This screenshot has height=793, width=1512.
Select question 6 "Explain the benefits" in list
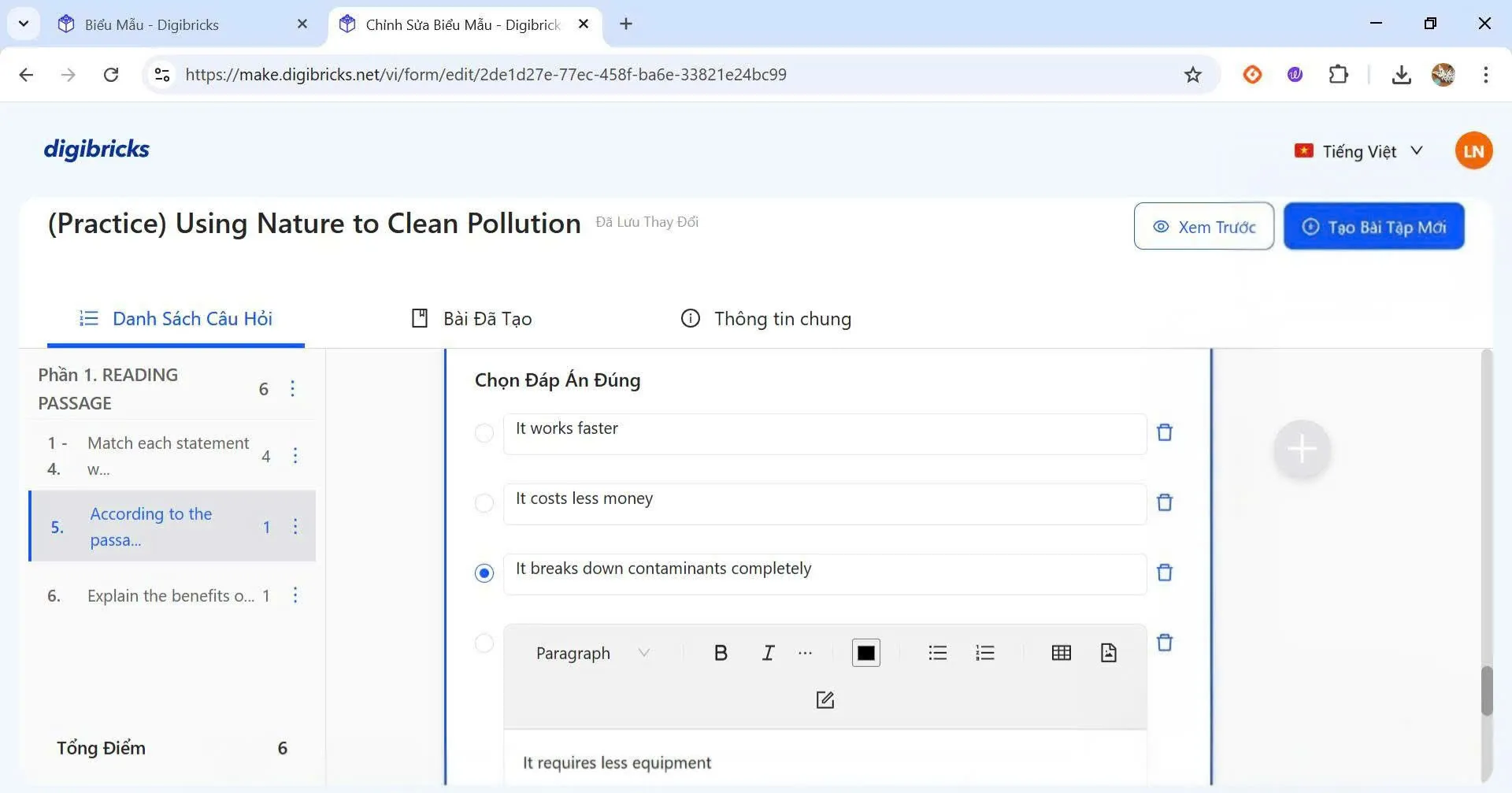point(169,596)
